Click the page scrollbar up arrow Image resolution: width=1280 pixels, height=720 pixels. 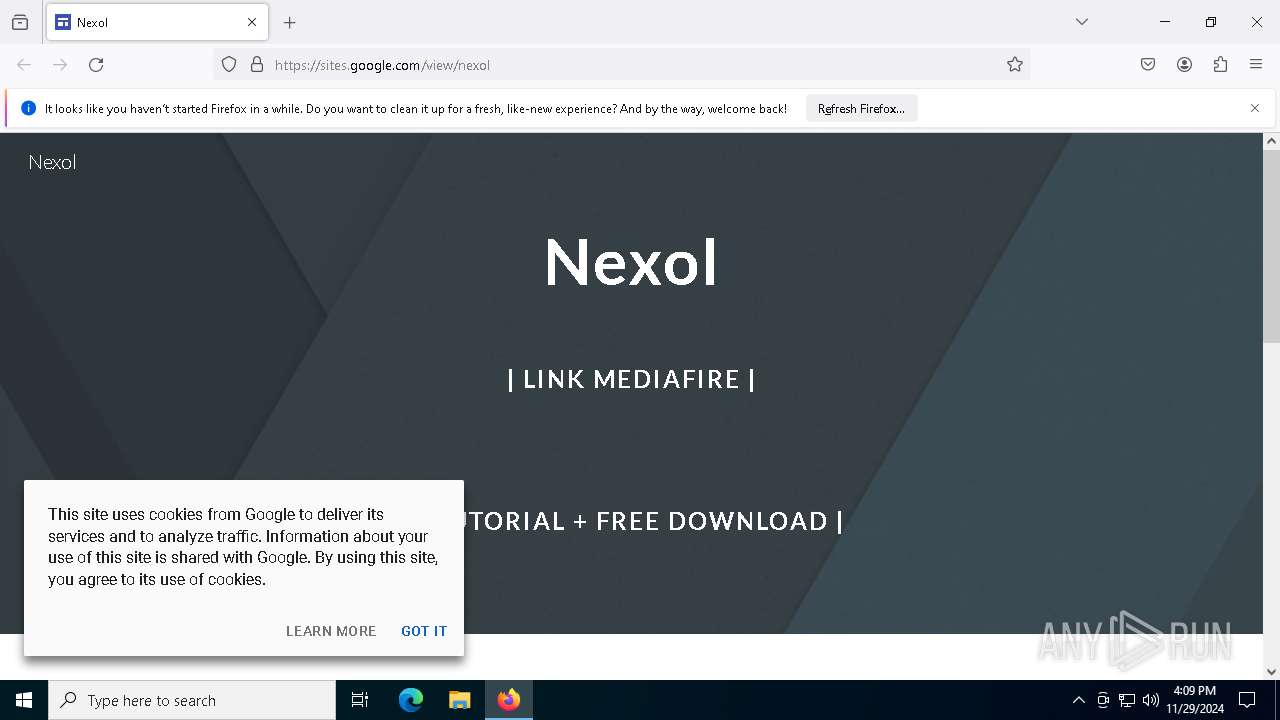click(x=1271, y=141)
